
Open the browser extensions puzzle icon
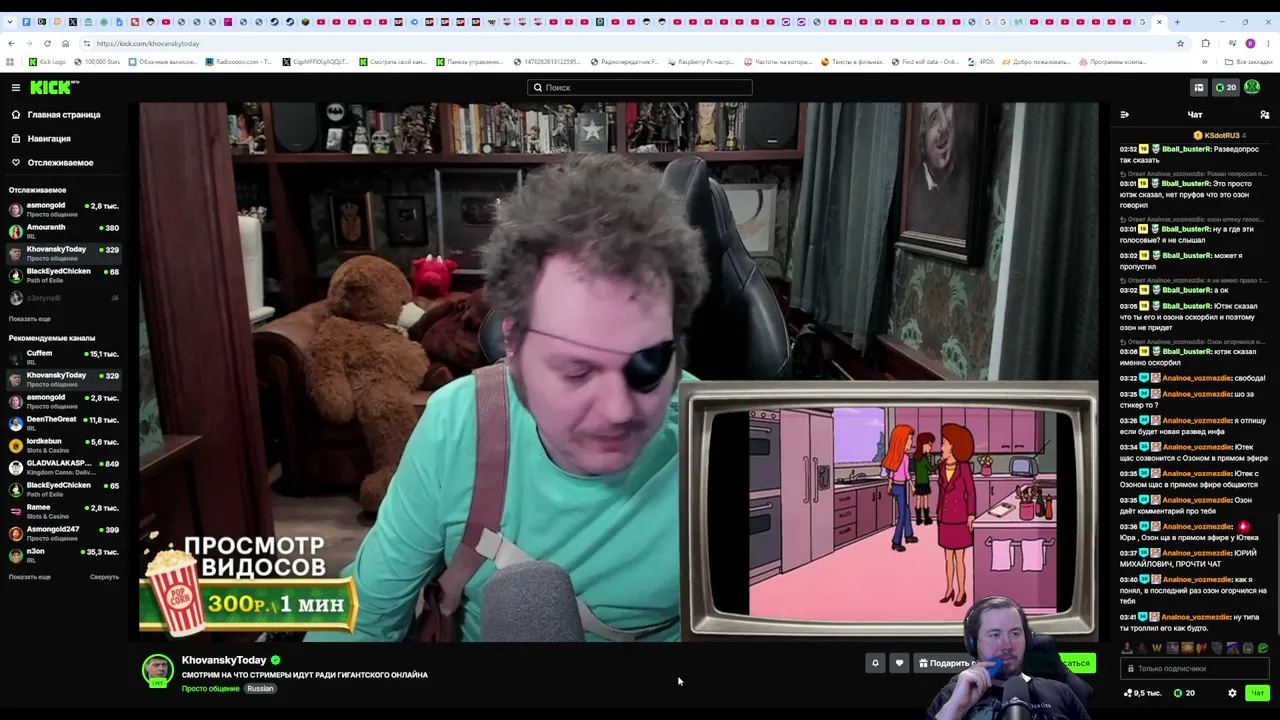tap(1206, 44)
